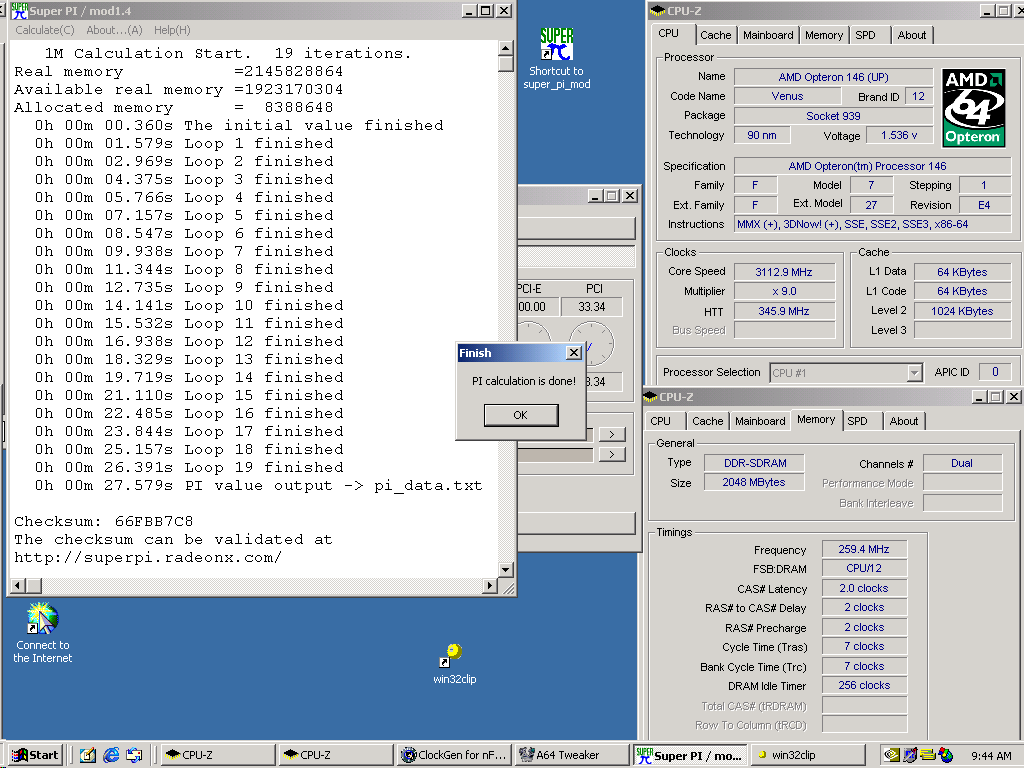Click the Voltage value 1.536 v
The height and width of the screenshot is (768, 1024).
(899, 135)
